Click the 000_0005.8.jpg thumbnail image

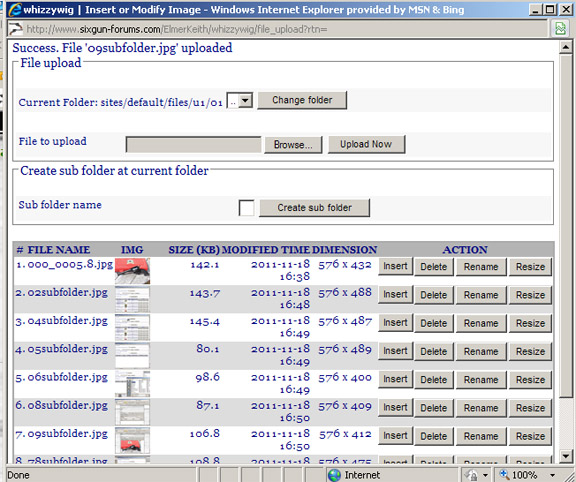tap(132, 271)
